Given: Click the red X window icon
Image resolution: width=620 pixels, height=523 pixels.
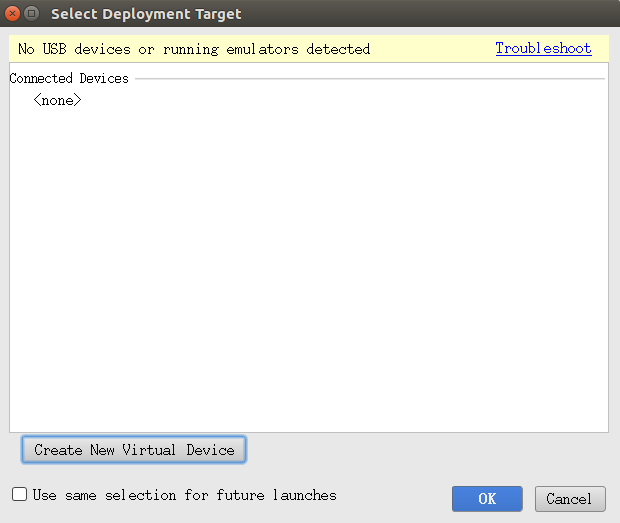Looking at the screenshot, I should point(12,14).
